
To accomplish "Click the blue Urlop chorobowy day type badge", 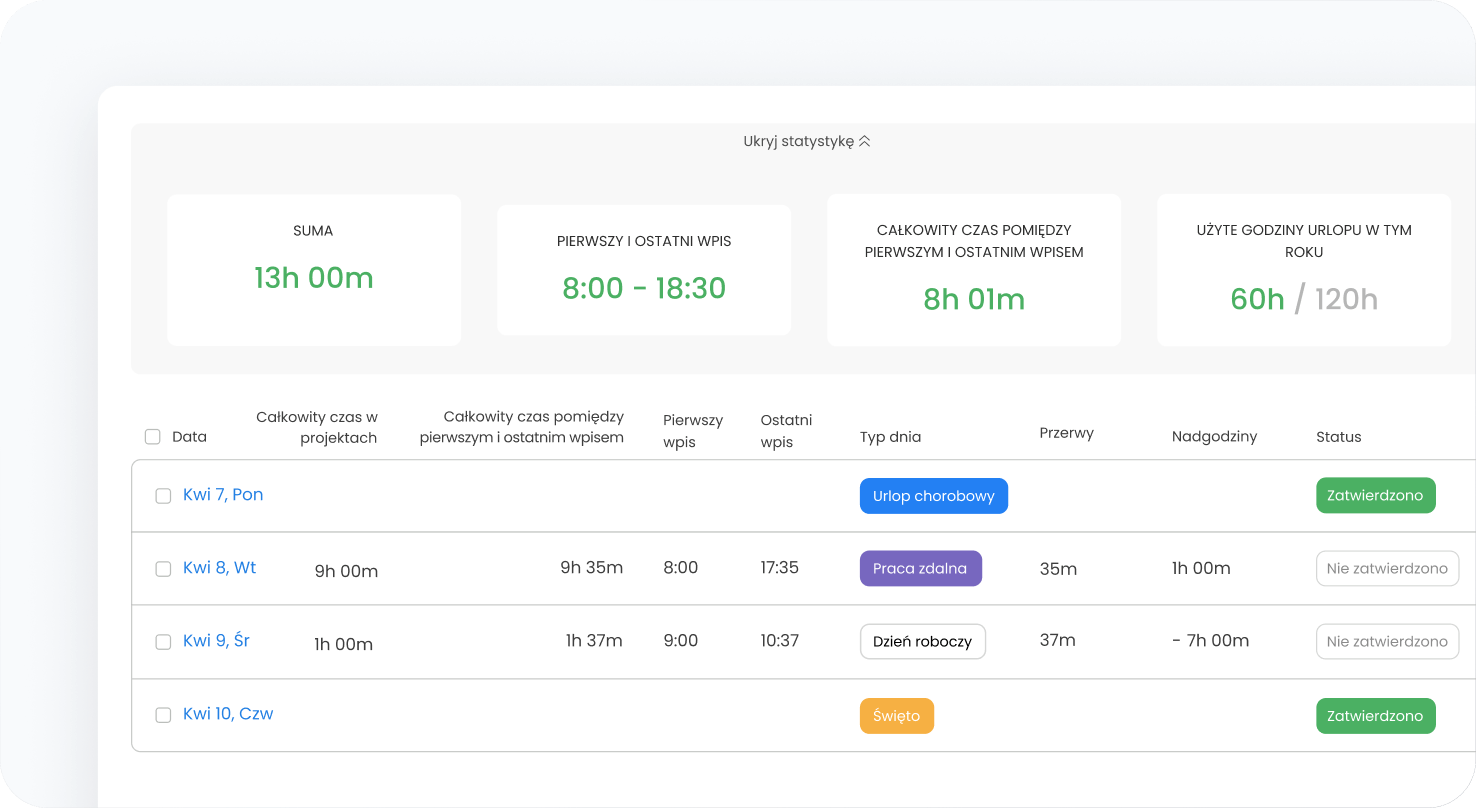I will click(933, 496).
